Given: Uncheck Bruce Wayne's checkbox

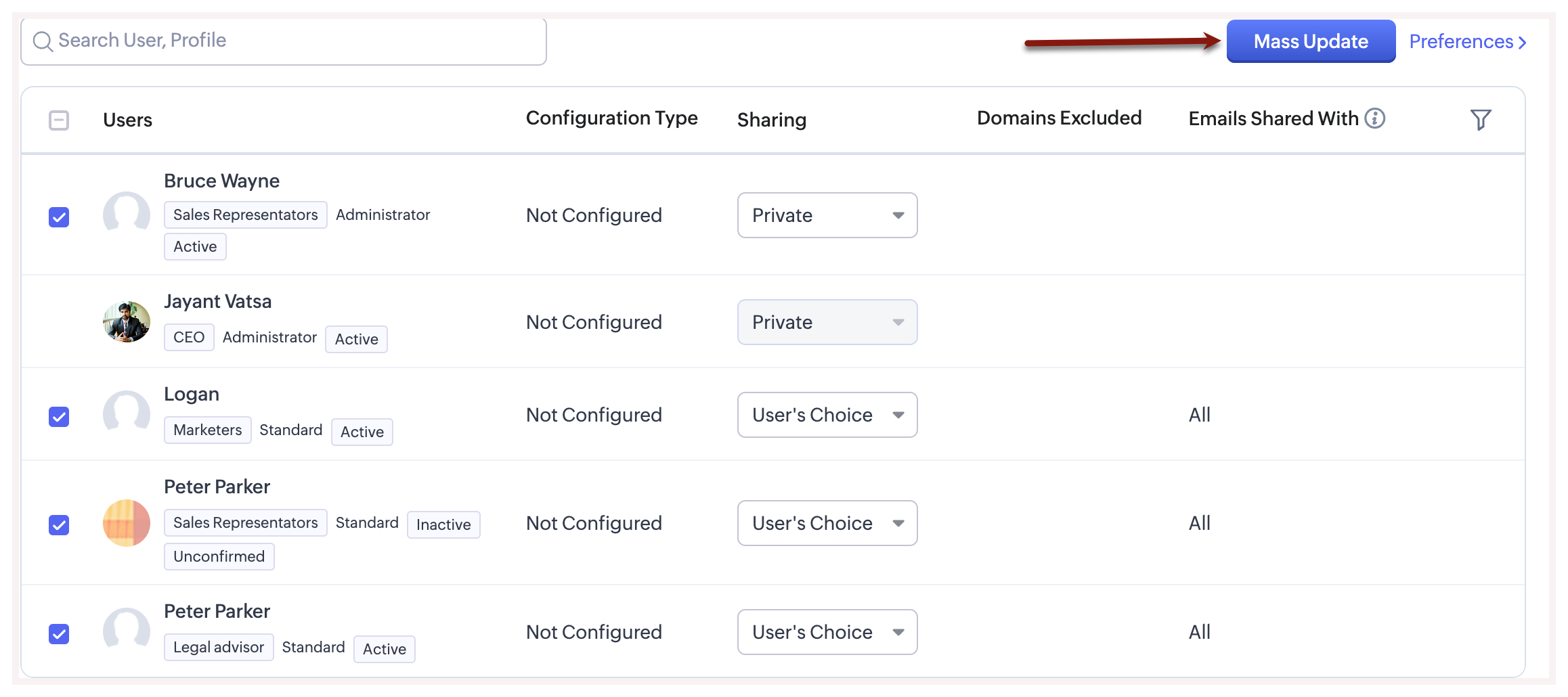Looking at the screenshot, I should pos(59,217).
